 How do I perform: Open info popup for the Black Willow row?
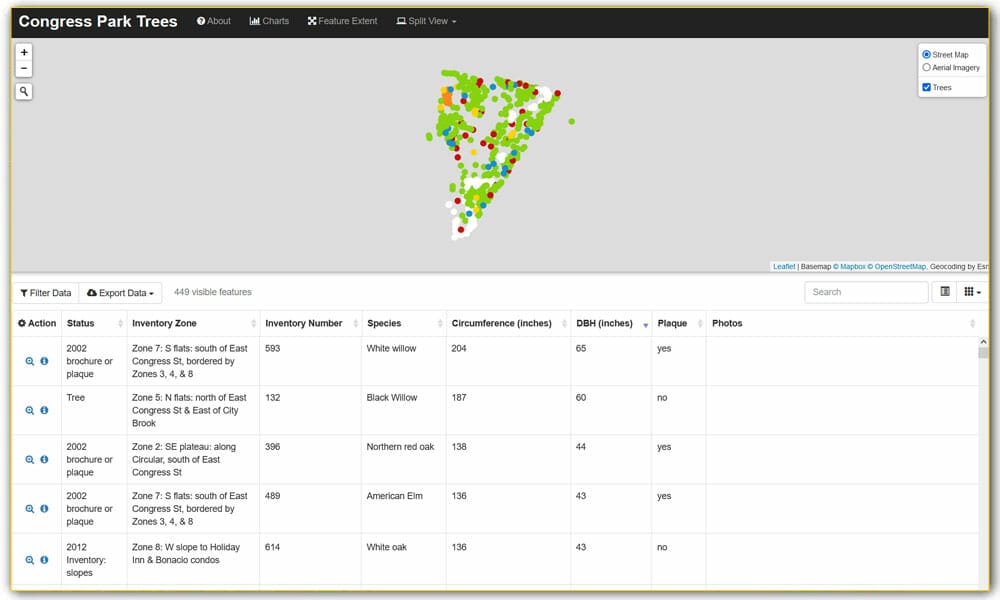[44, 410]
